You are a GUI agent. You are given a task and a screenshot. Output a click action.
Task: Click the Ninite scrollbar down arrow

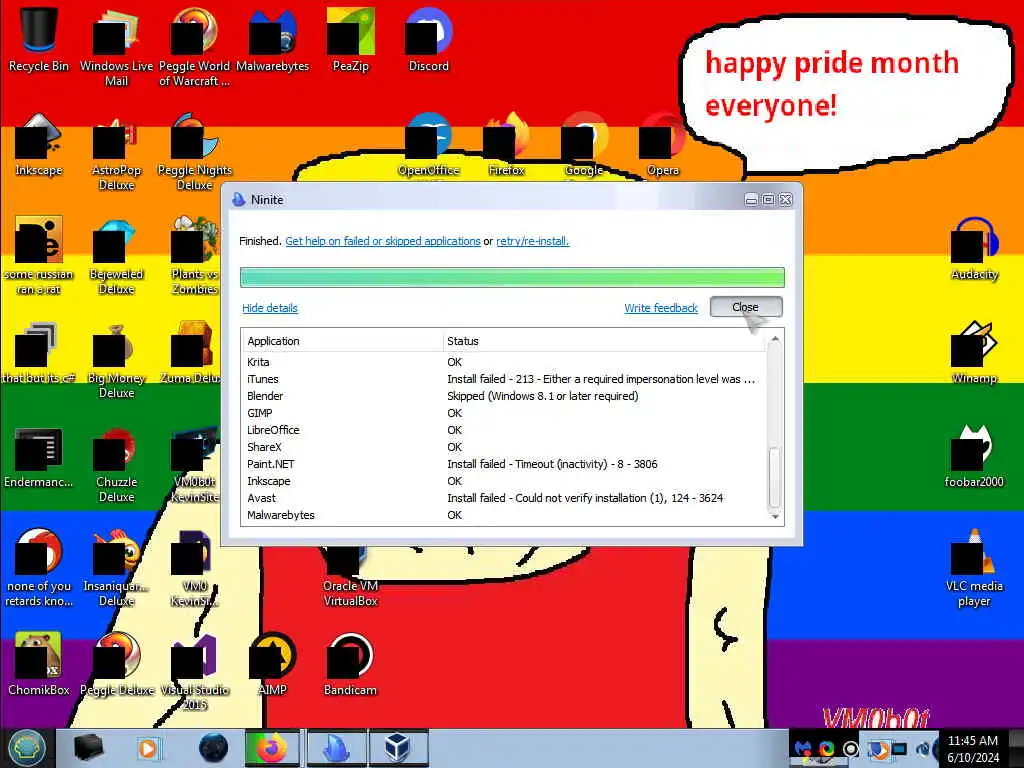775,517
